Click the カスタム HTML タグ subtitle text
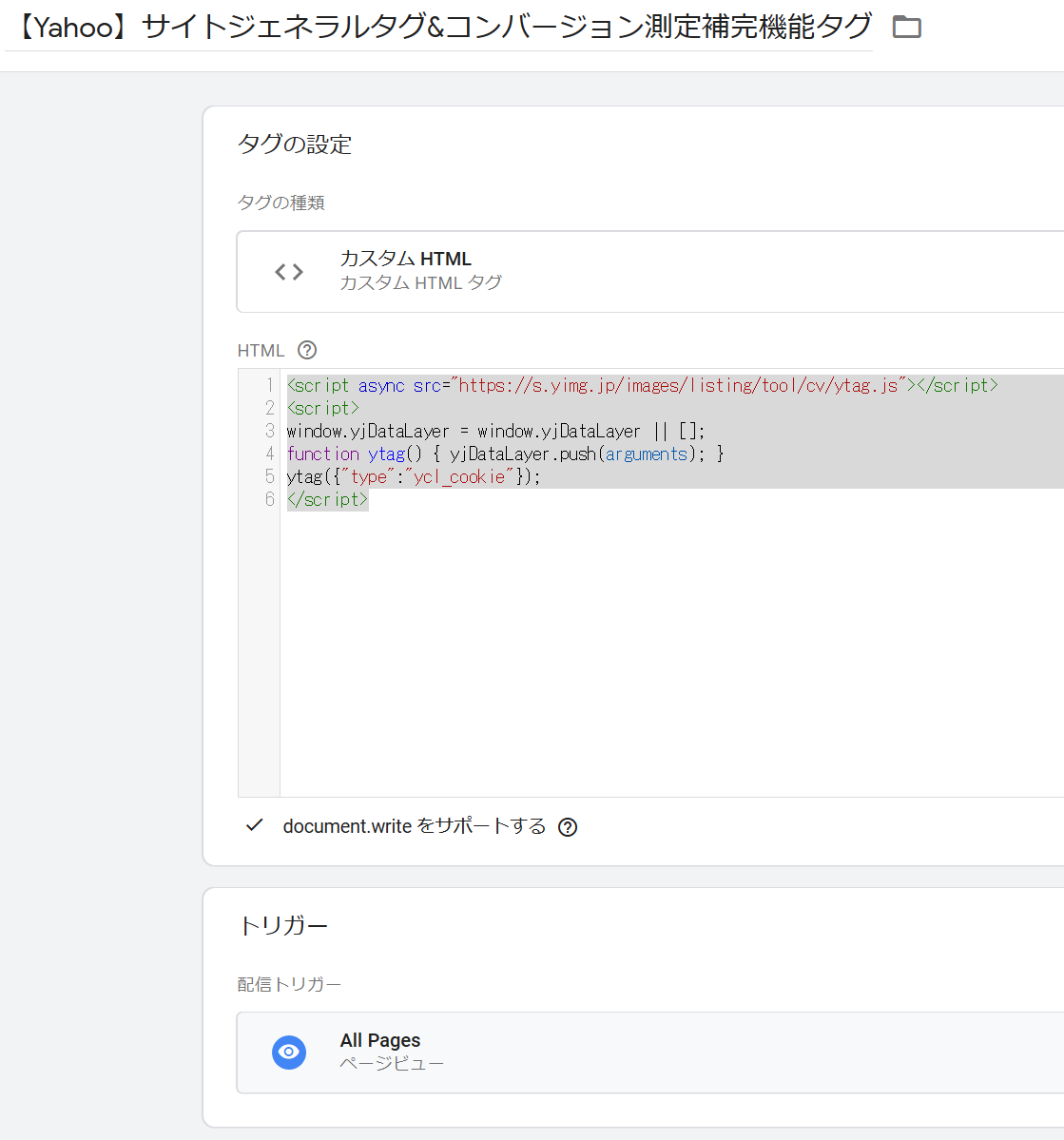 click(x=420, y=282)
